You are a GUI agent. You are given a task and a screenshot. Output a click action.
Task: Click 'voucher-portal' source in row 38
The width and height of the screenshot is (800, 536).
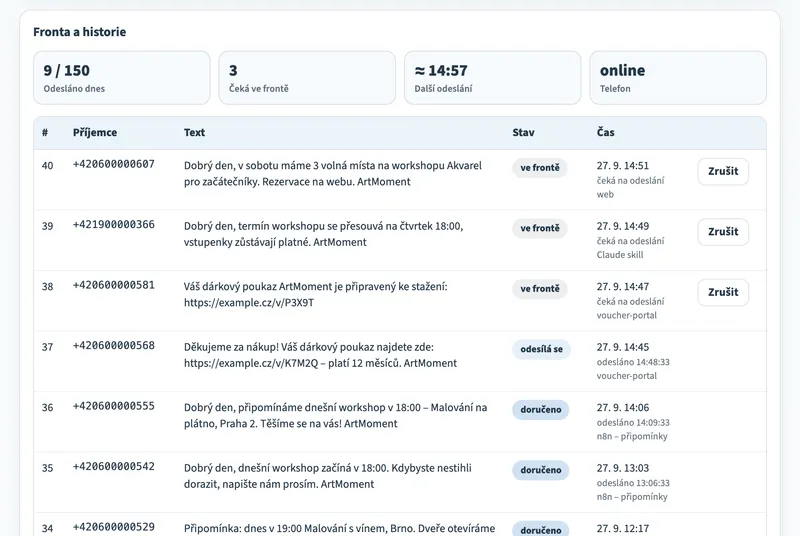(627, 315)
